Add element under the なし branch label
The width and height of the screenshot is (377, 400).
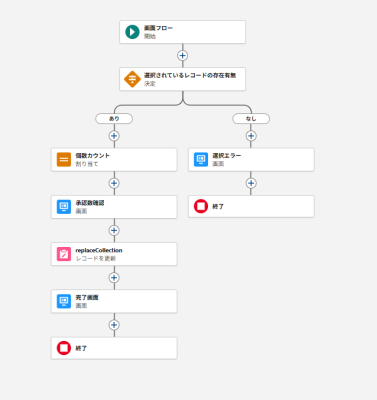click(x=251, y=136)
